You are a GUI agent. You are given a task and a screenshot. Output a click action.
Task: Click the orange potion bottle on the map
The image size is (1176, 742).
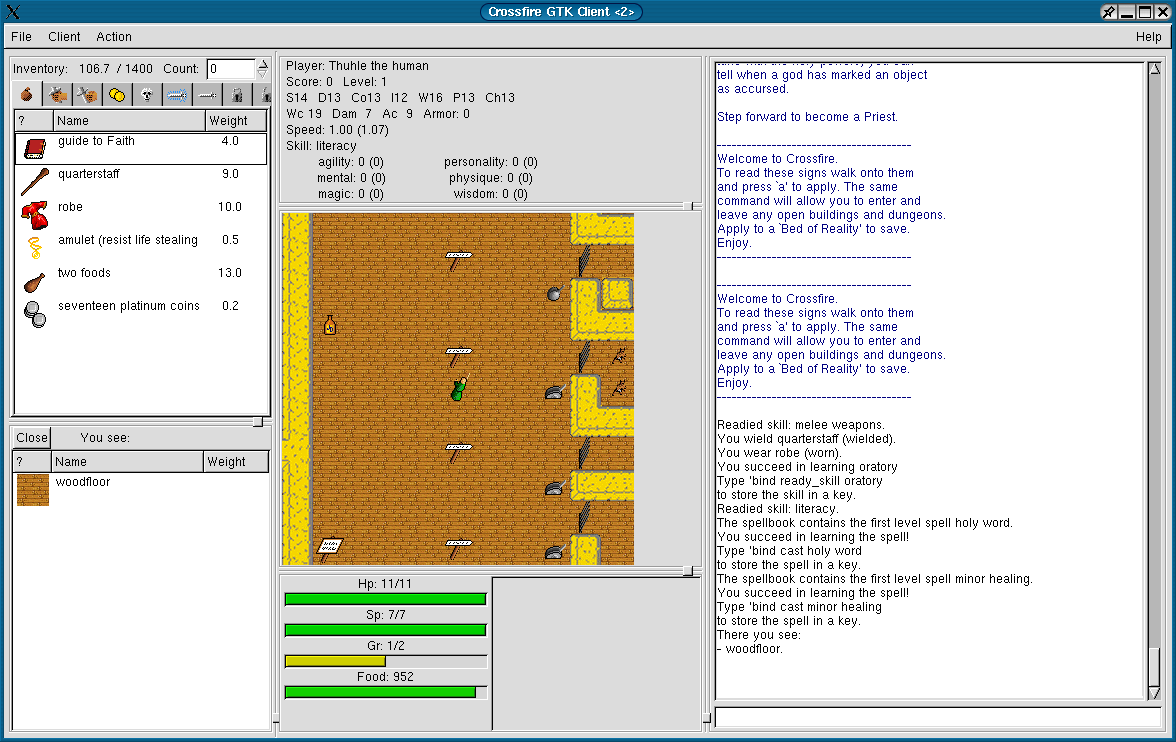[329, 325]
